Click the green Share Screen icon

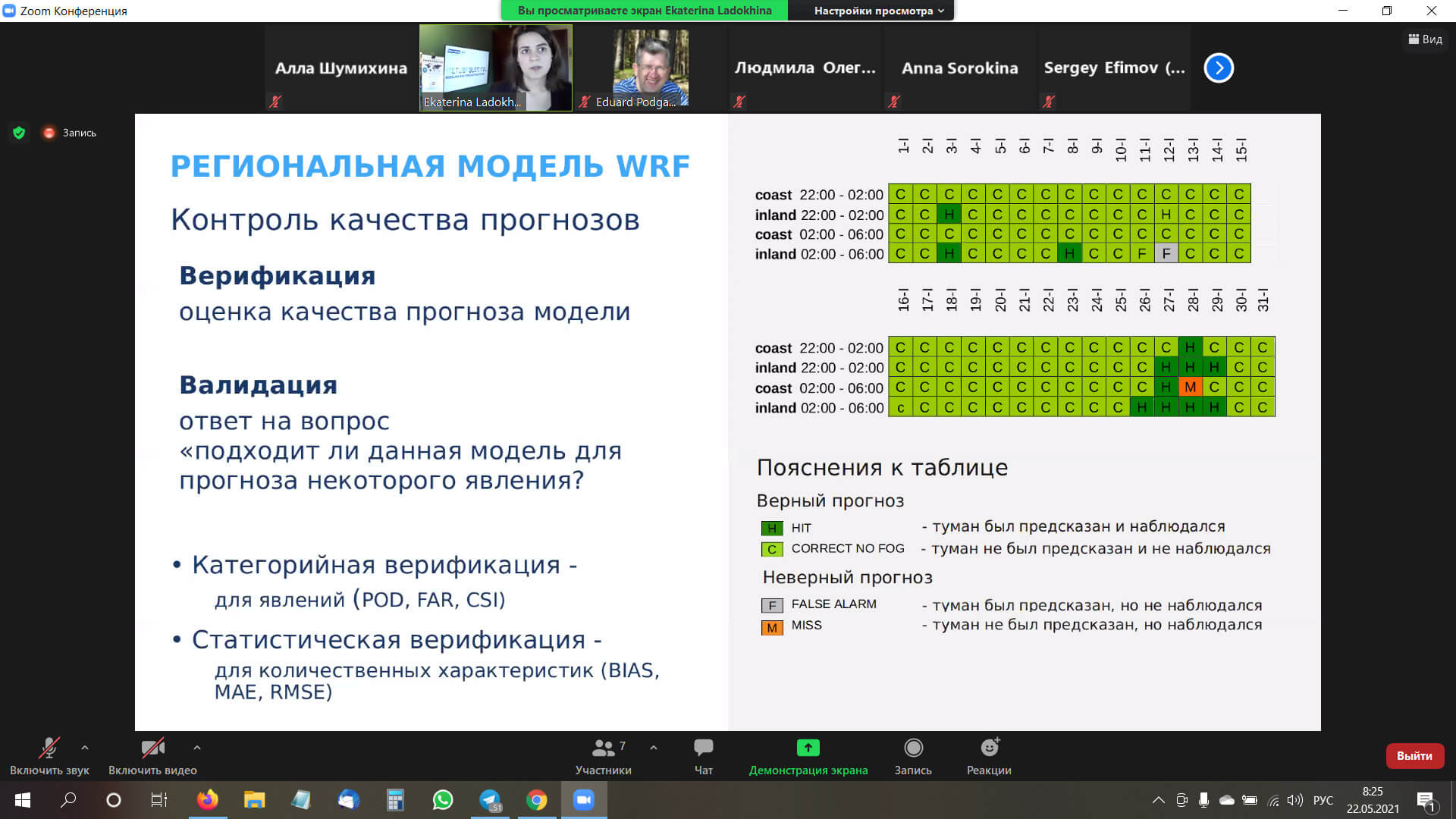pyautogui.click(x=808, y=748)
